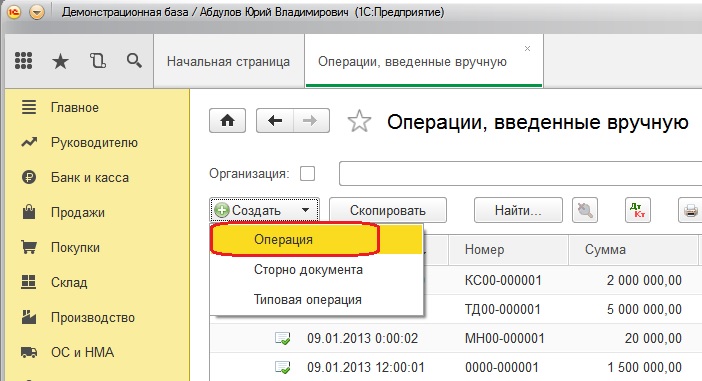Show Дт/Кт postings icon

click(x=638, y=210)
